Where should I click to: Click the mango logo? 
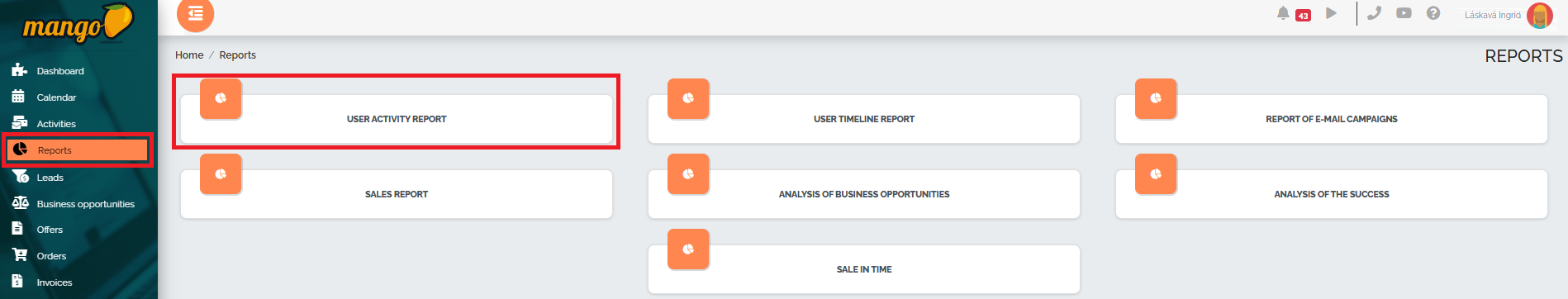tap(78, 23)
